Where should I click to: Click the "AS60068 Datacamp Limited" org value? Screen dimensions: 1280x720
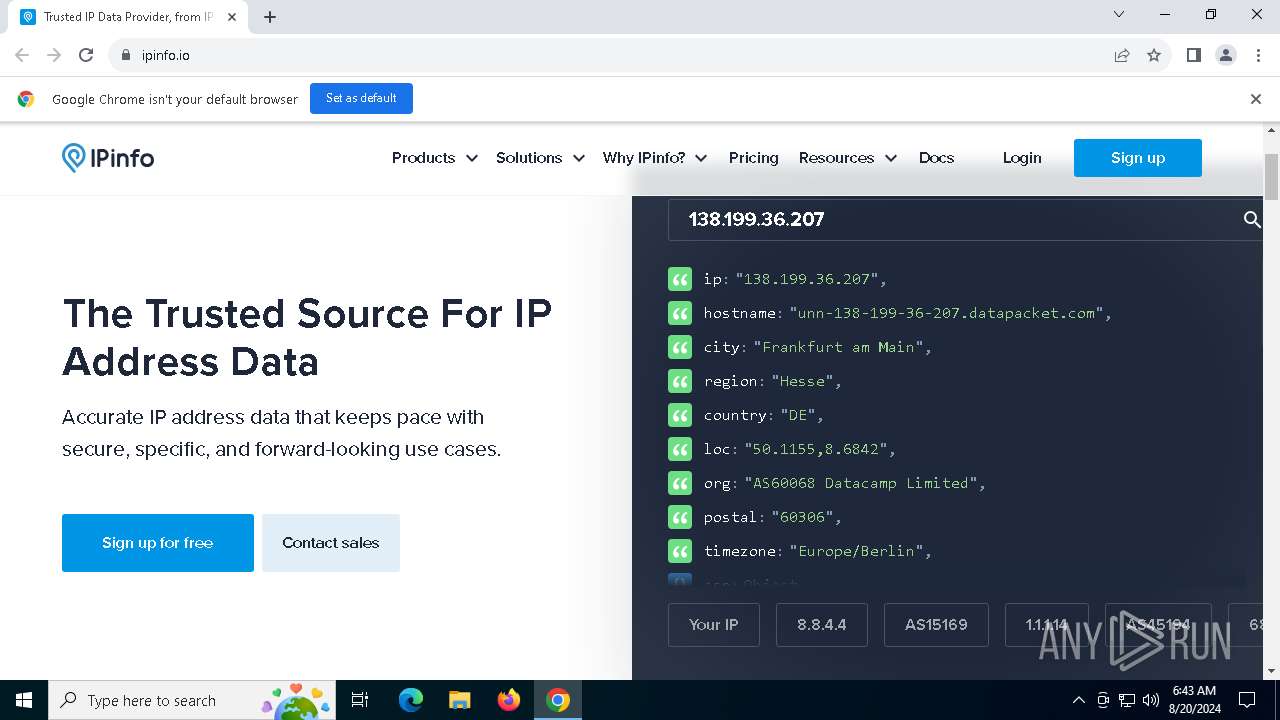click(x=861, y=483)
